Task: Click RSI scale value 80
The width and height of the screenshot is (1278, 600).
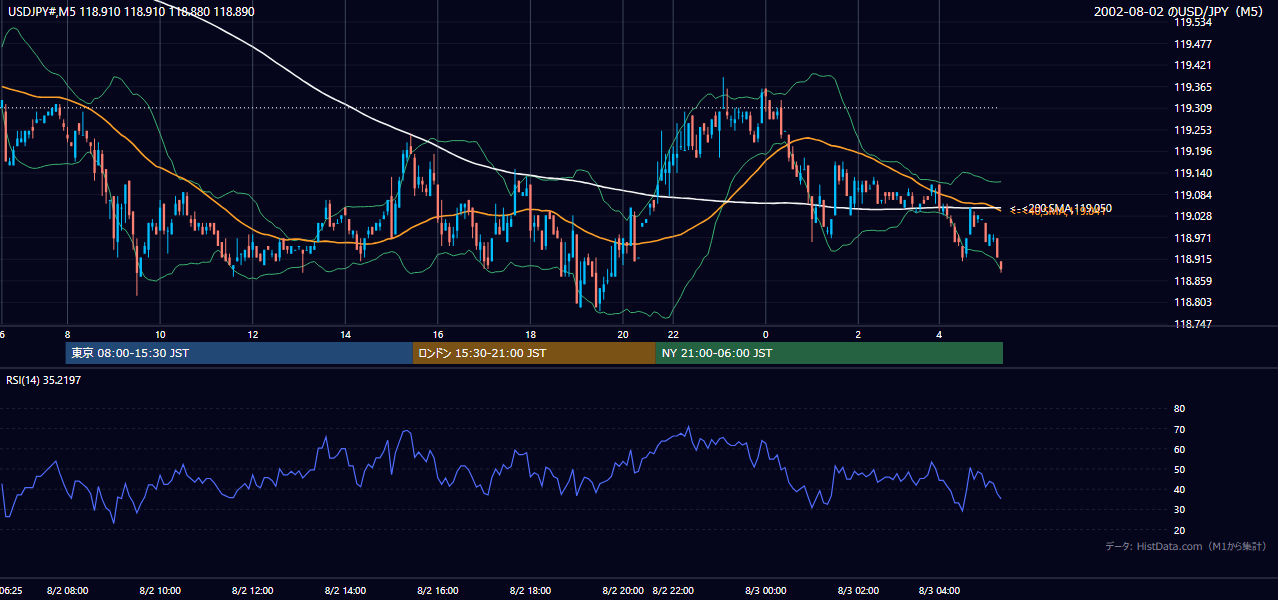Action: 1179,409
